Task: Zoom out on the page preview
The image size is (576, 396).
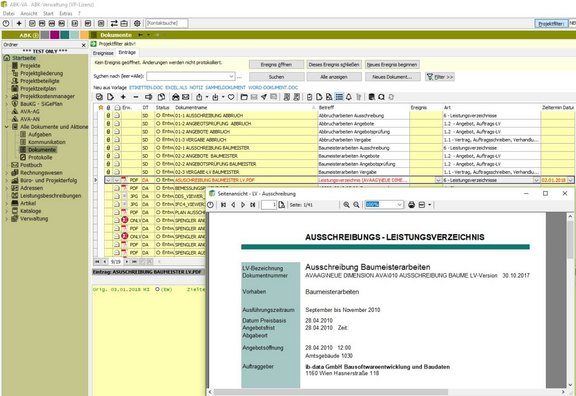Action: tap(356, 205)
